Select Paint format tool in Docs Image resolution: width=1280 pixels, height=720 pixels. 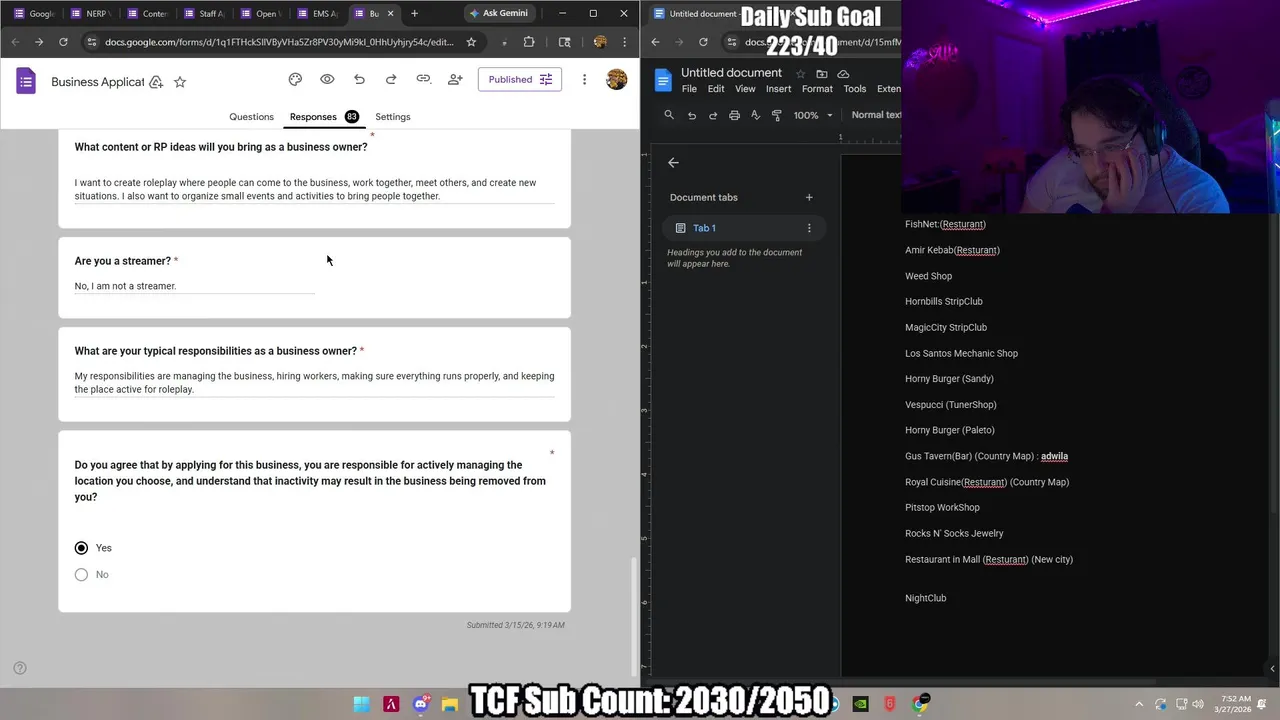(777, 115)
